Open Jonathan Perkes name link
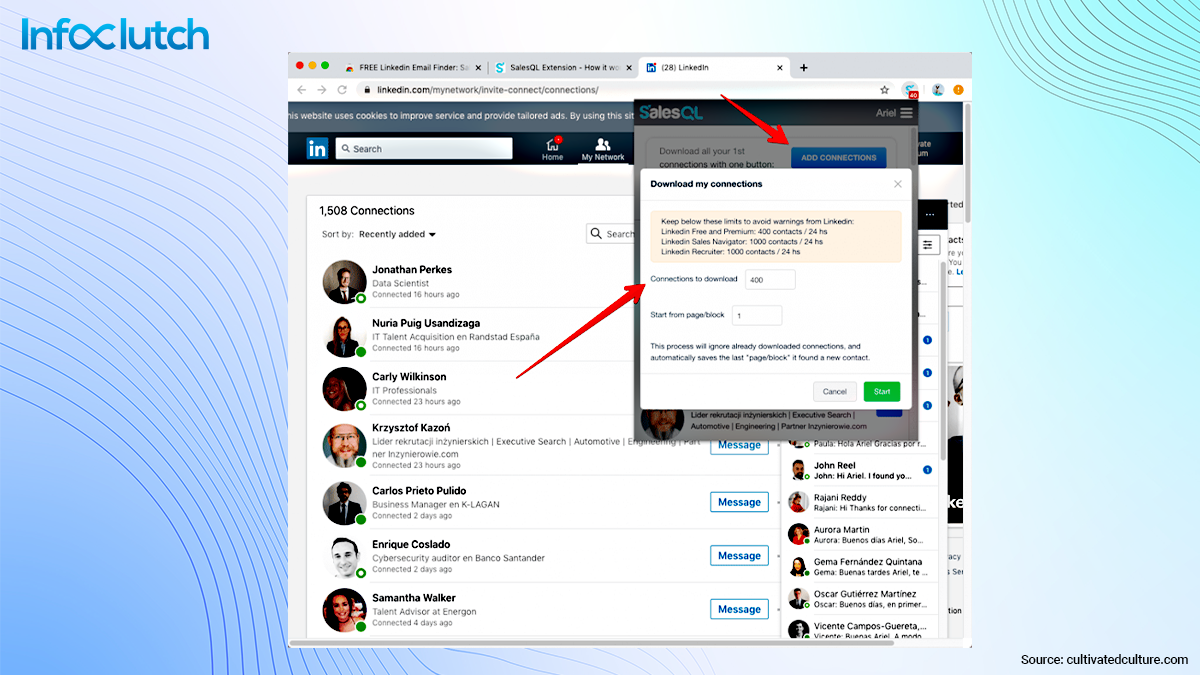 [x=412, y=270]
